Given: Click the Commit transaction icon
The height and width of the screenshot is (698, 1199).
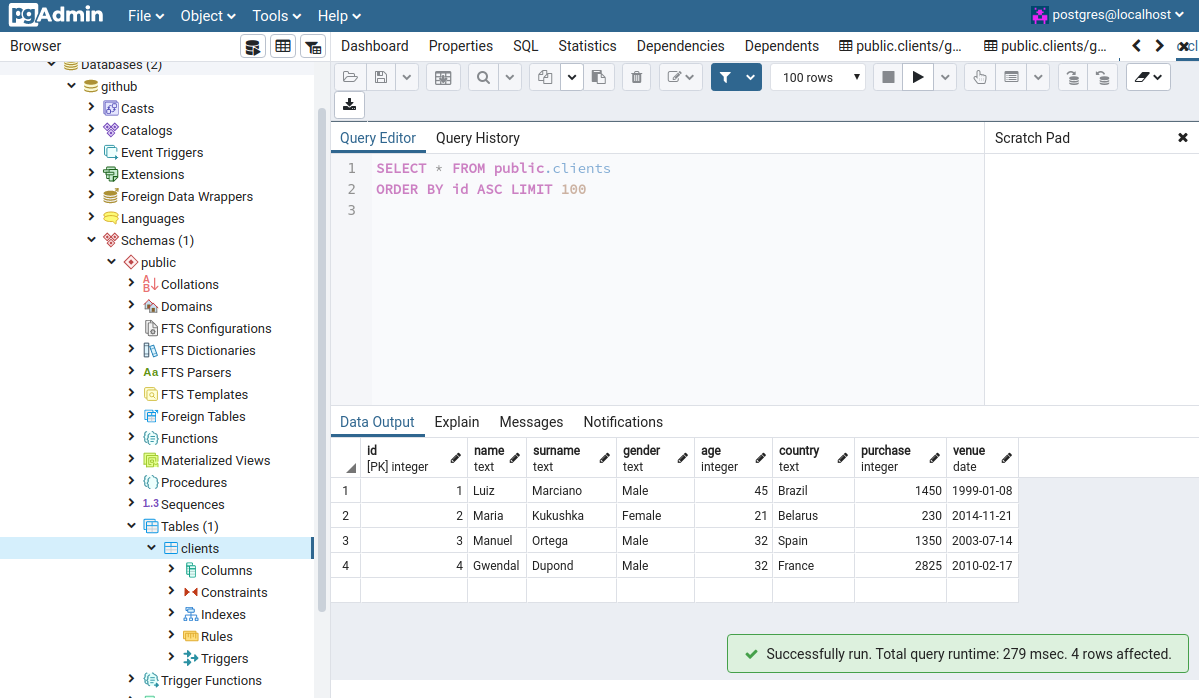Looking at the screenshot, I should [x=1073, y=77].
